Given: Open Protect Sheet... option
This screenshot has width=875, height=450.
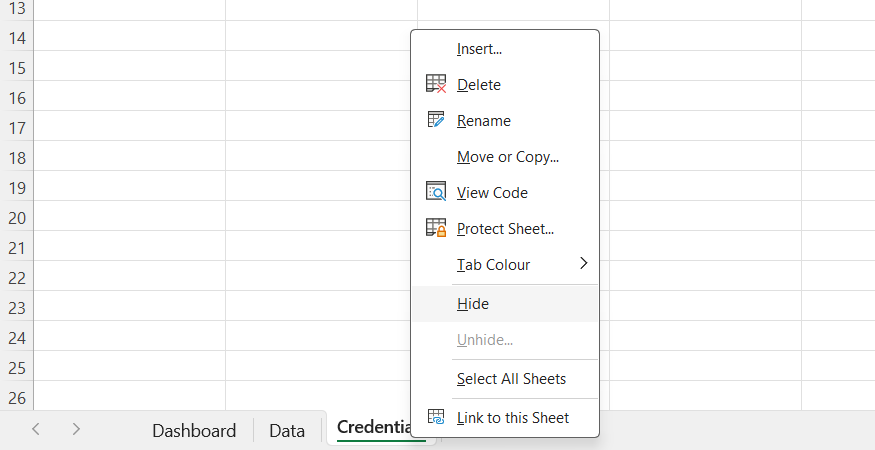Looking at the screenshot, I should (x=505, y=229).
